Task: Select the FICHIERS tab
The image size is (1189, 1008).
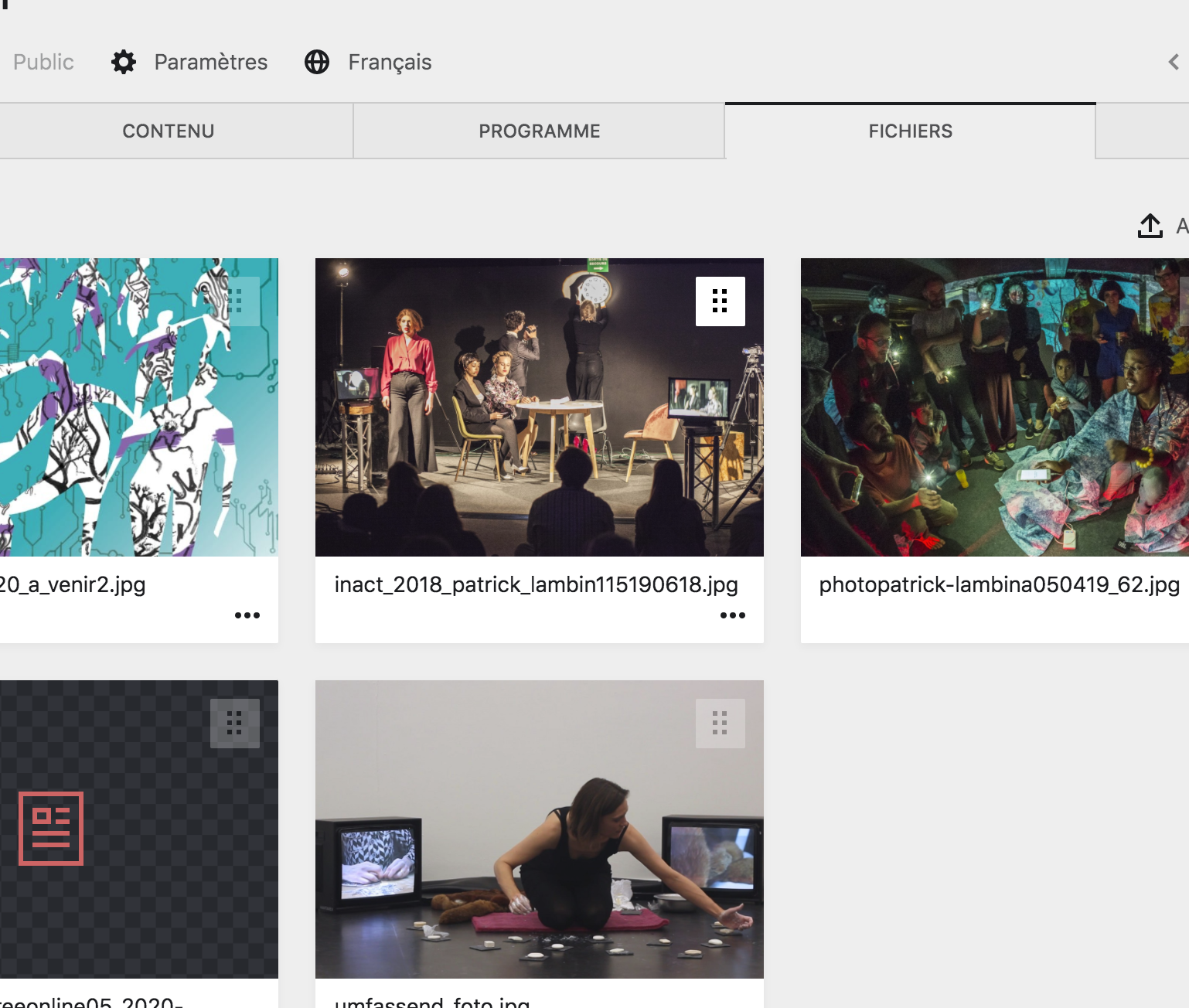Action: point(910,131)
